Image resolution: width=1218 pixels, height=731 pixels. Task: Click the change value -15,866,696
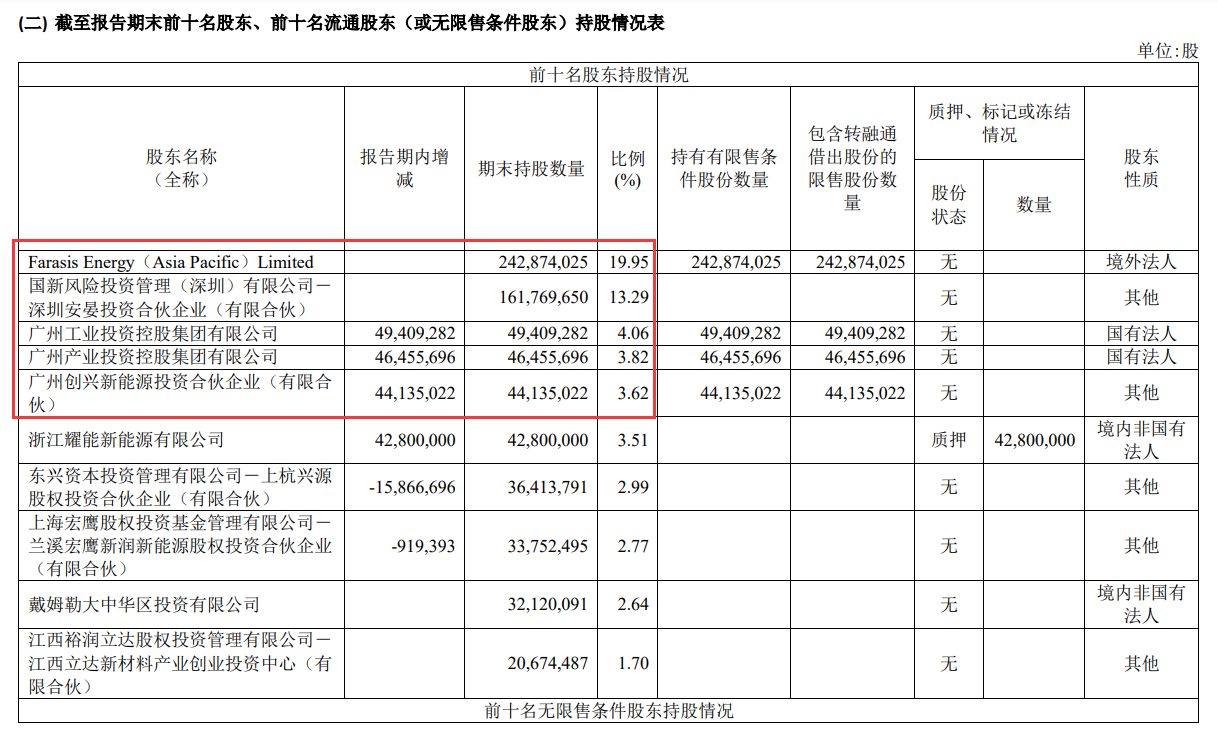(412, 487)
